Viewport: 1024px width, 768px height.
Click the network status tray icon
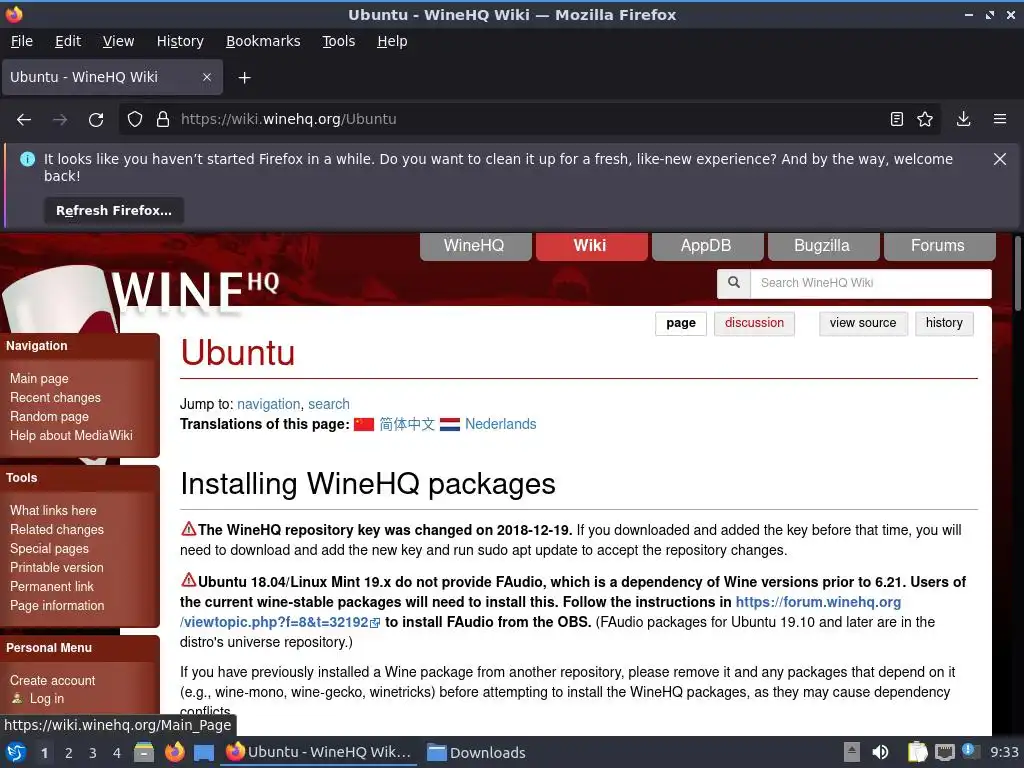click(944, 752)
